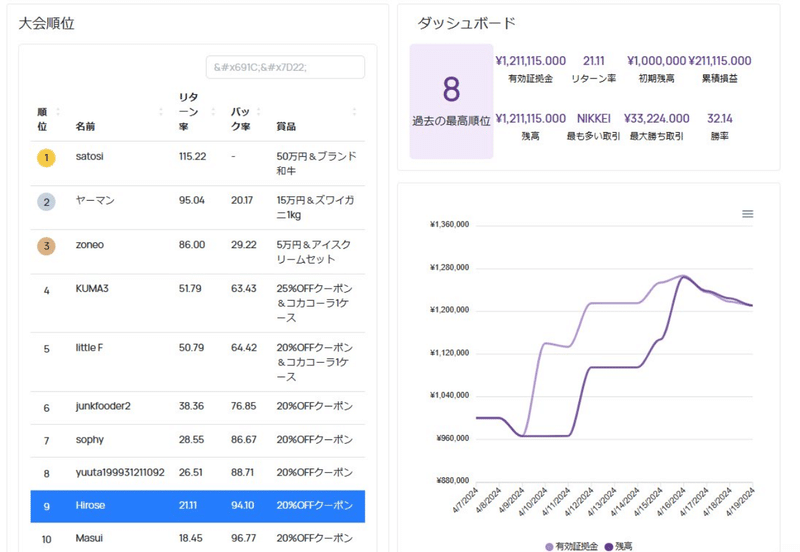Click the ダッシュボード panel heading
Image resolution: width=800 pixels, height=552 pixels.
click(x=466, y=23)
